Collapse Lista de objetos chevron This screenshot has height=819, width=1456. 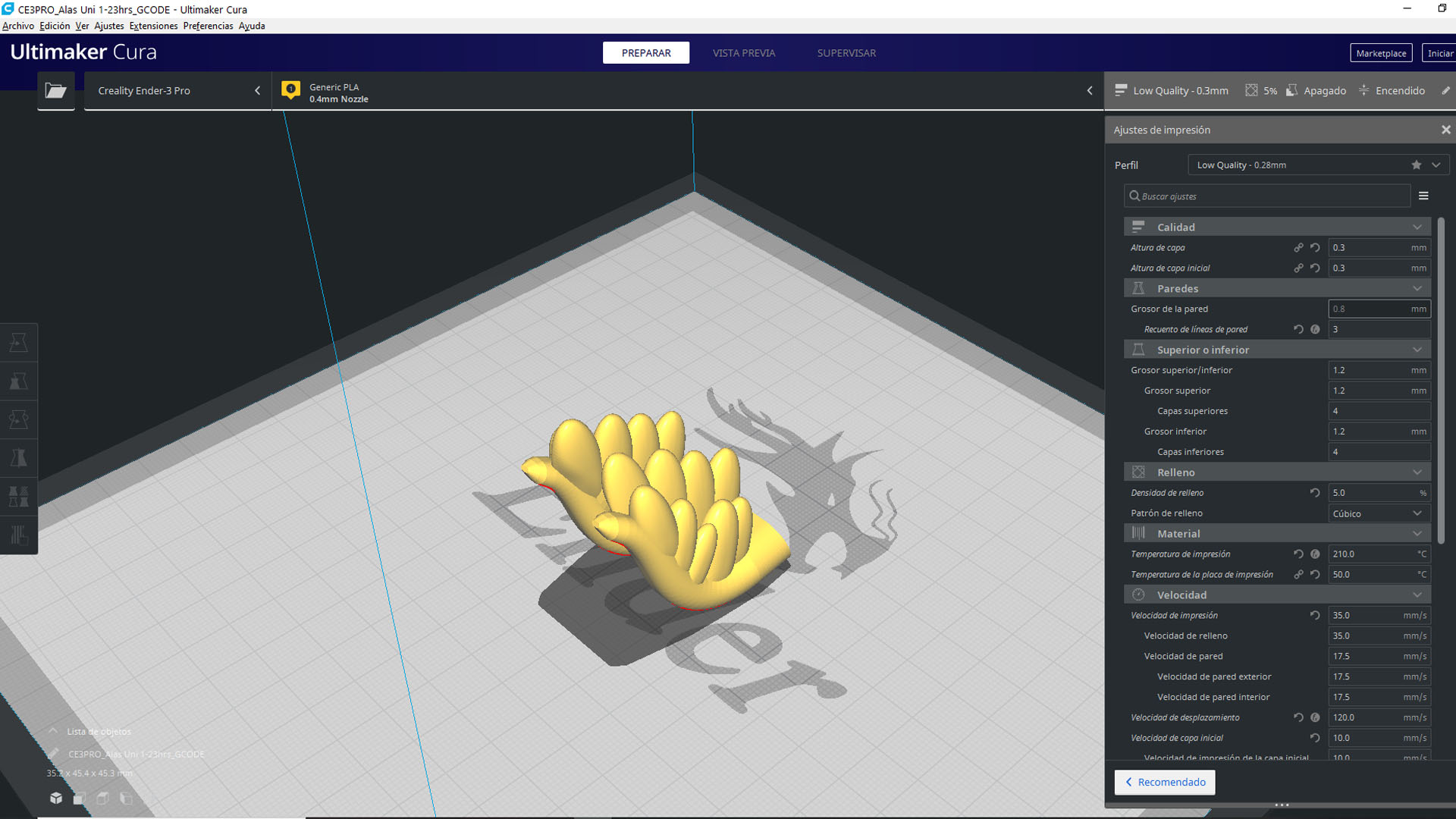click(x=53, y=731)
